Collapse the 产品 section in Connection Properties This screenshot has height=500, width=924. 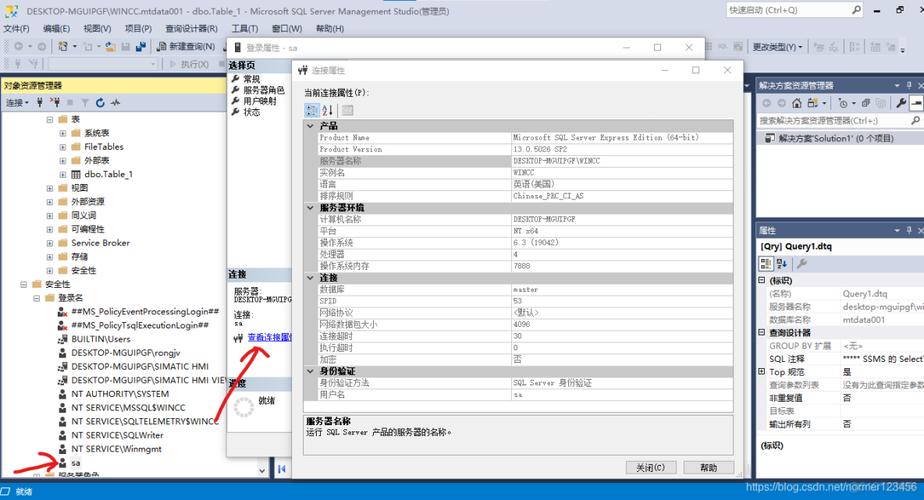point(311,126)
